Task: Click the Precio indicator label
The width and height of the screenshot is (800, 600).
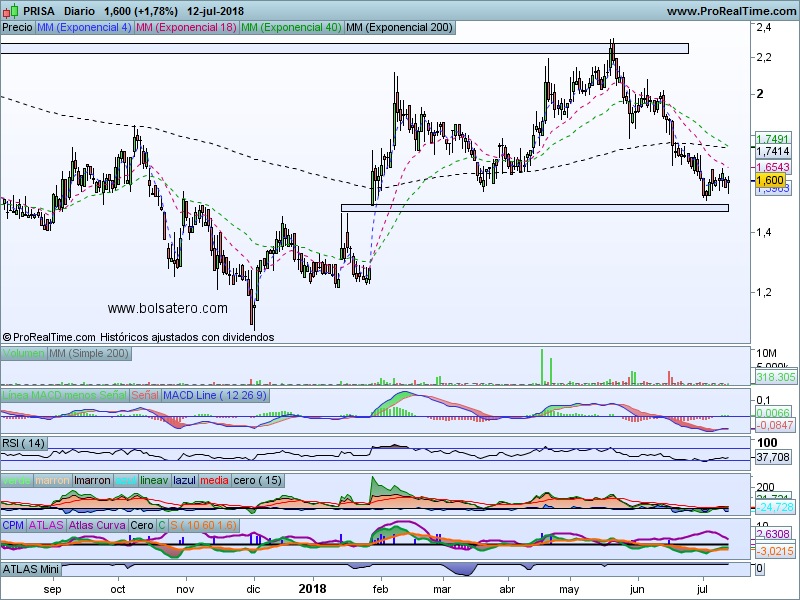Action: (17, 28)
